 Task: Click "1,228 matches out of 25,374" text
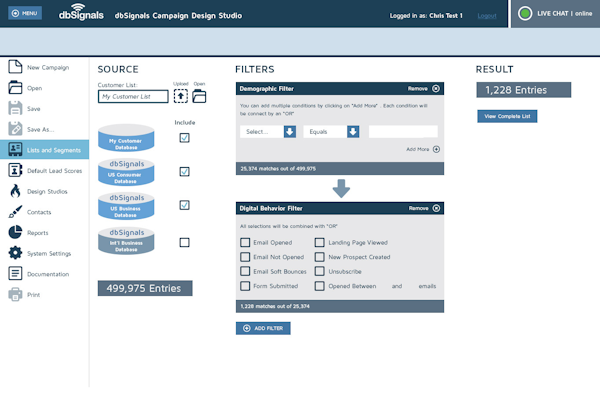275,306
